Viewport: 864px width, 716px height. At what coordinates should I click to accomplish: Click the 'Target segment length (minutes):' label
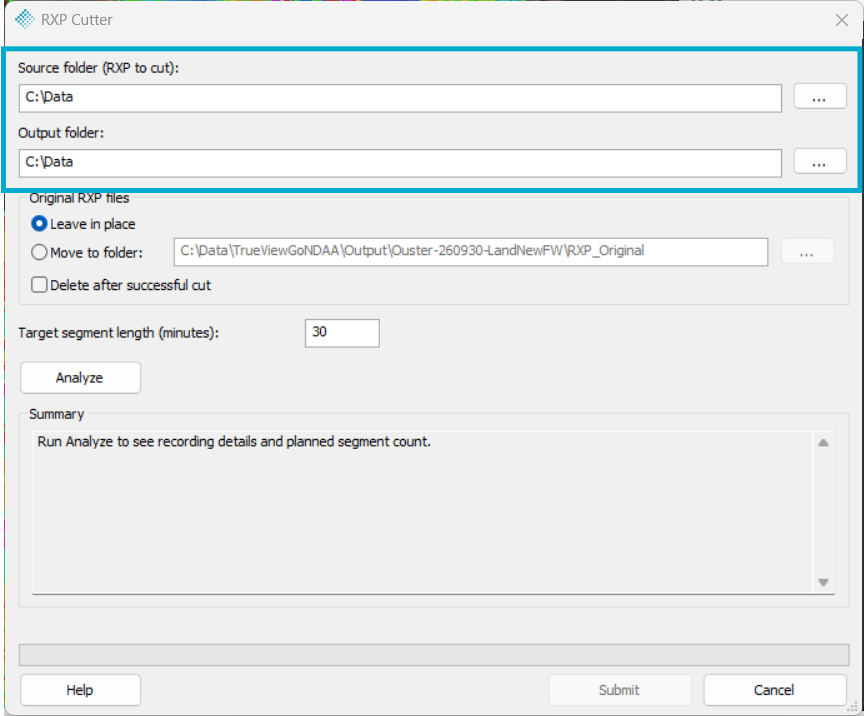point(118,333)
